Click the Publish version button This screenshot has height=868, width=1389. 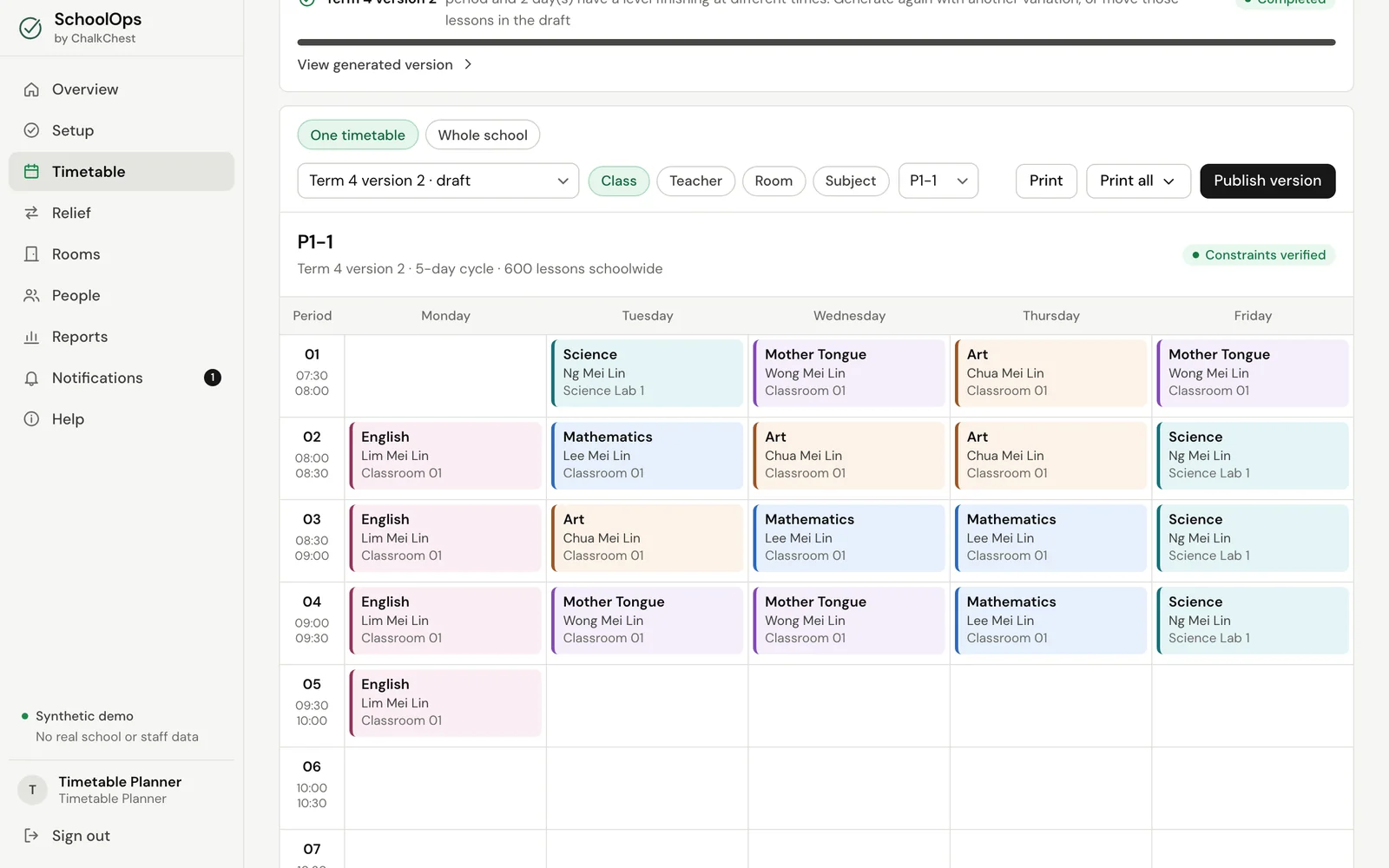point(1267,181)
